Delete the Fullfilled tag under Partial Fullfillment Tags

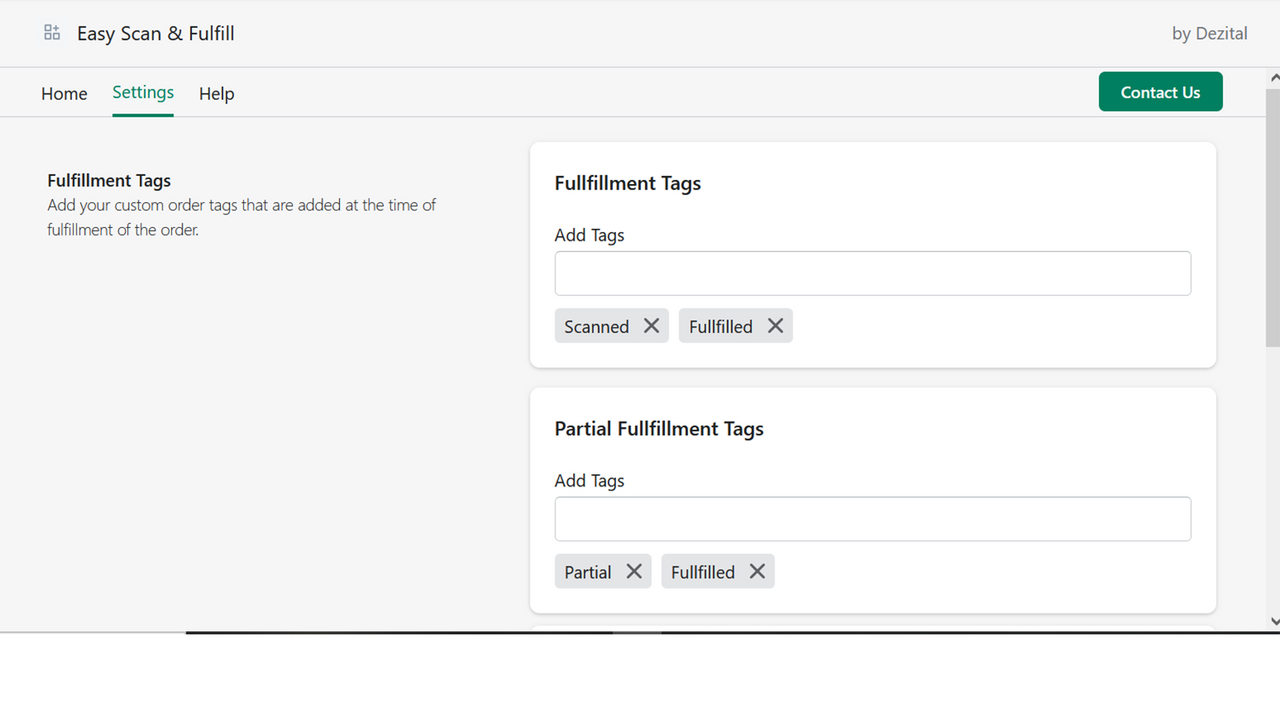click(757, 571)
